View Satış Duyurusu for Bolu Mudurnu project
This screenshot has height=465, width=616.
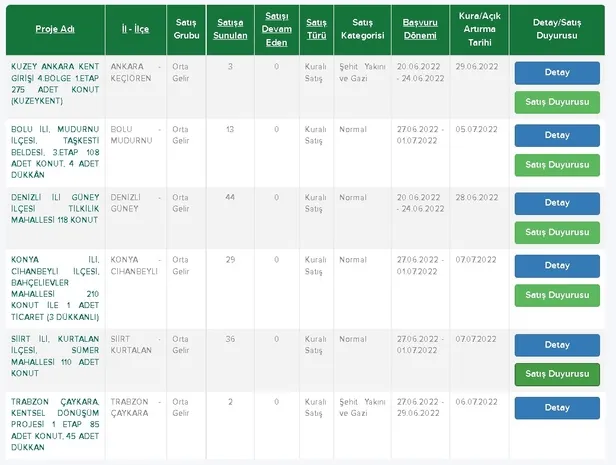[x=557, y=165]
